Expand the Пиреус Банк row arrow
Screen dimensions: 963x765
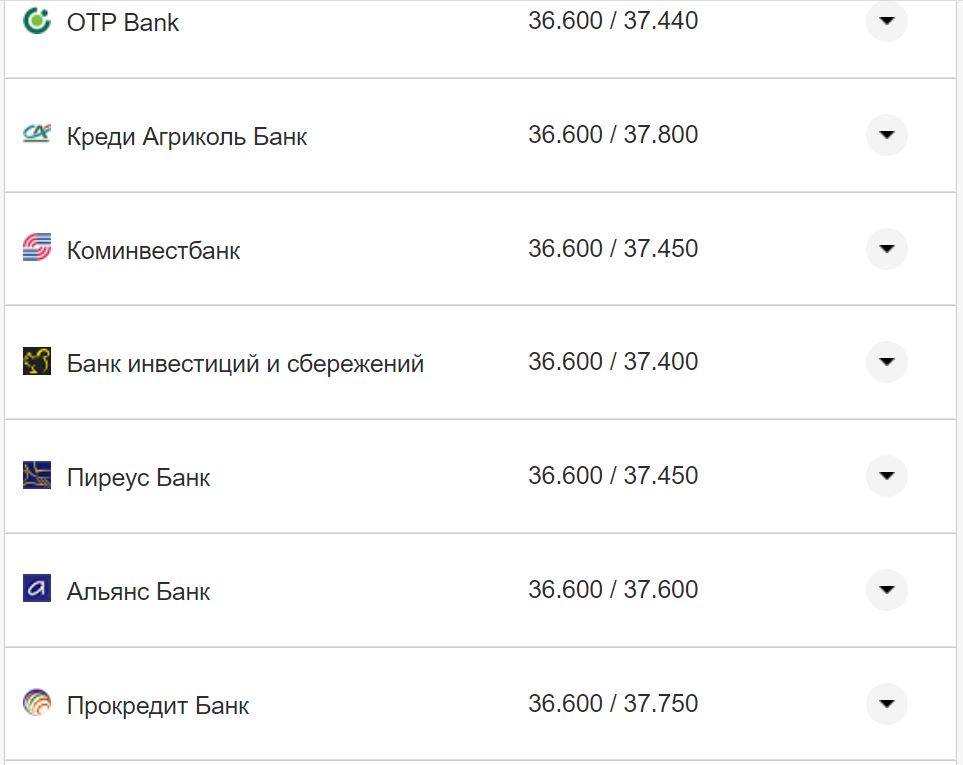pyautogui.click(x=886, y=476)
